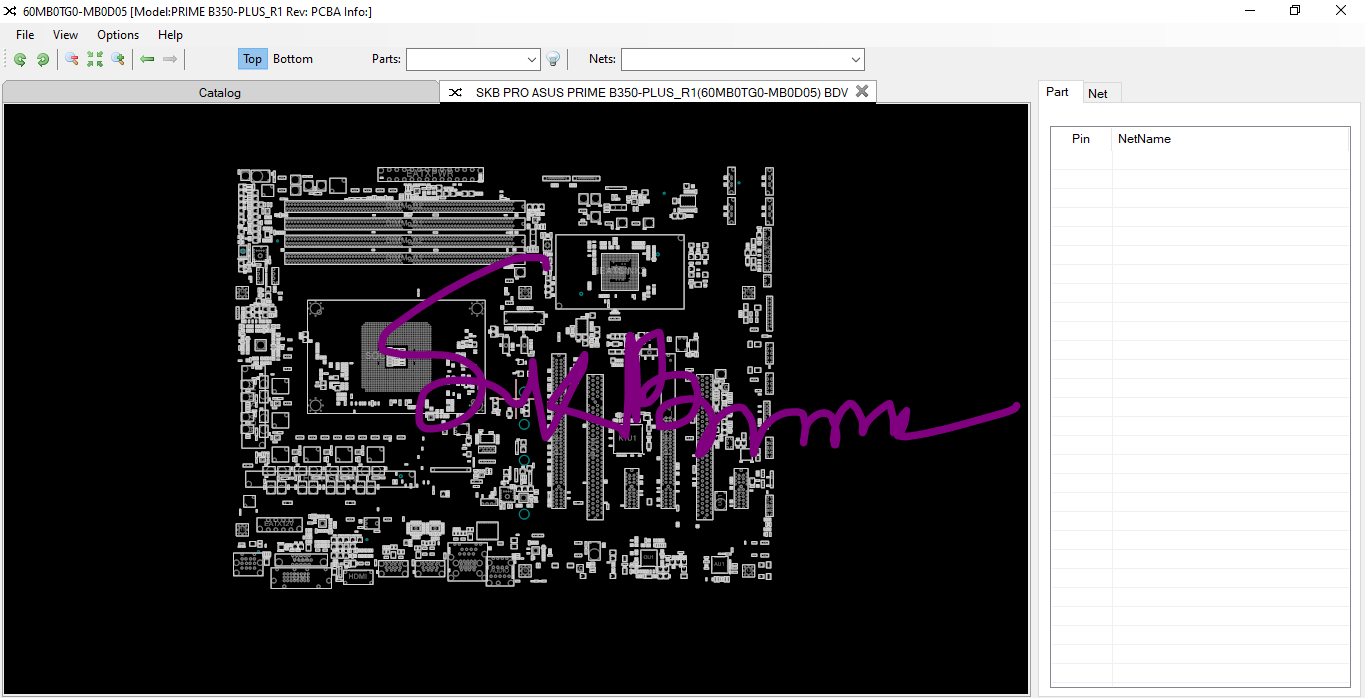Switch to the Part tab
Screen dimensions: 1365x698
[1058, 92]
